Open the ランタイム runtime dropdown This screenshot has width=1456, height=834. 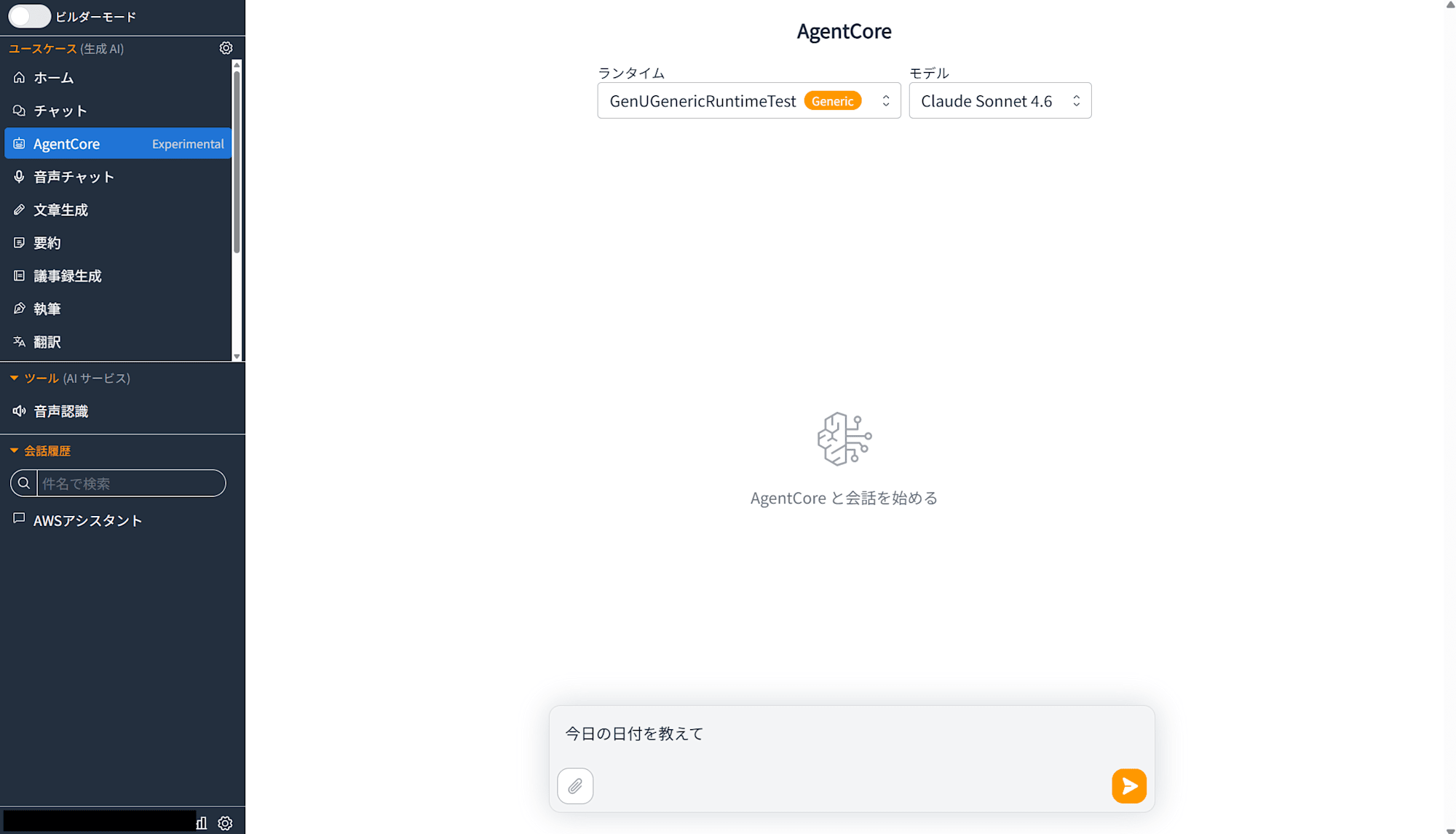(748, 100)
